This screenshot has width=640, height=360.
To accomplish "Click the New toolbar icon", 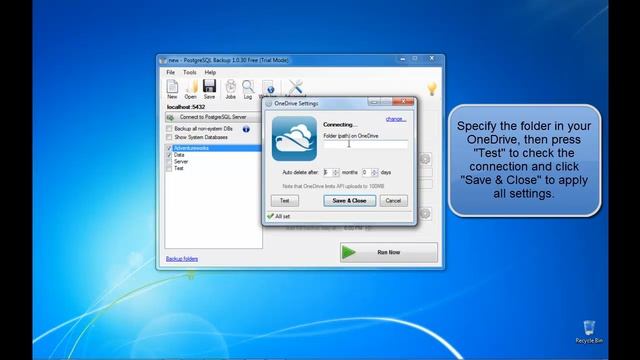I will 172,89.
